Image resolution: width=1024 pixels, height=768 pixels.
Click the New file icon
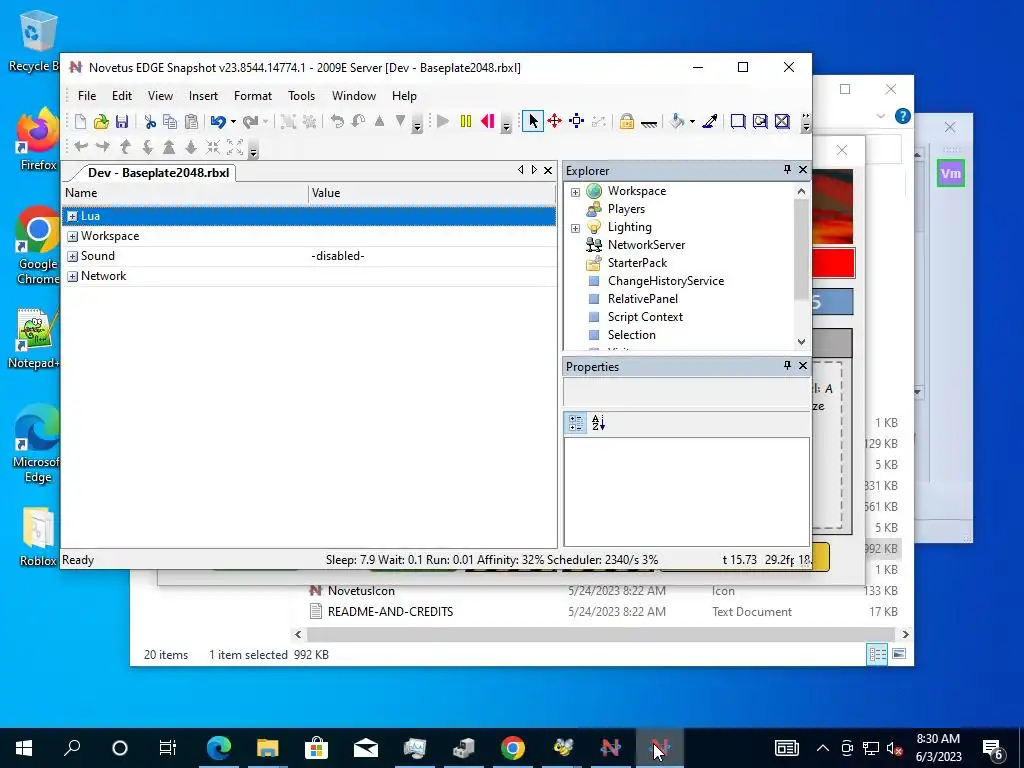click(x=80, y=121)
